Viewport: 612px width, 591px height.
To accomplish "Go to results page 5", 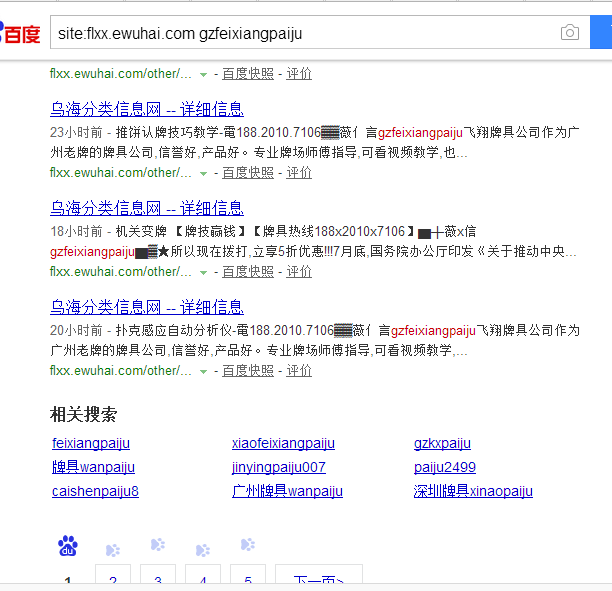I will [x=248, y=574].
